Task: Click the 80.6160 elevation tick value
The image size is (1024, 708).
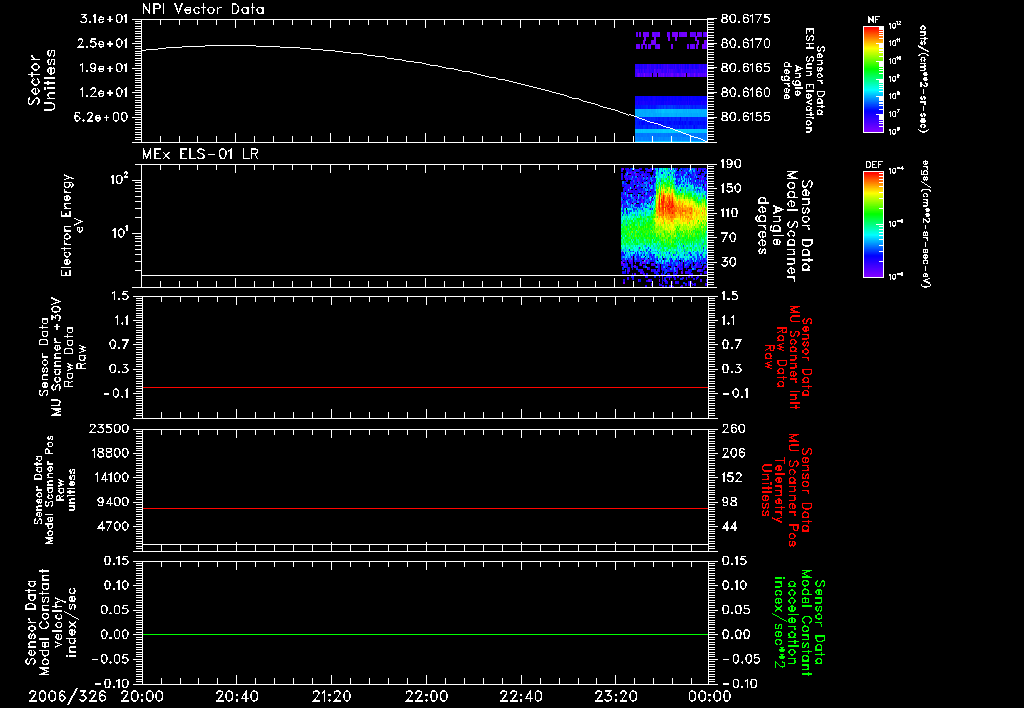Action: pyautogui.click(x=746, y=93)
